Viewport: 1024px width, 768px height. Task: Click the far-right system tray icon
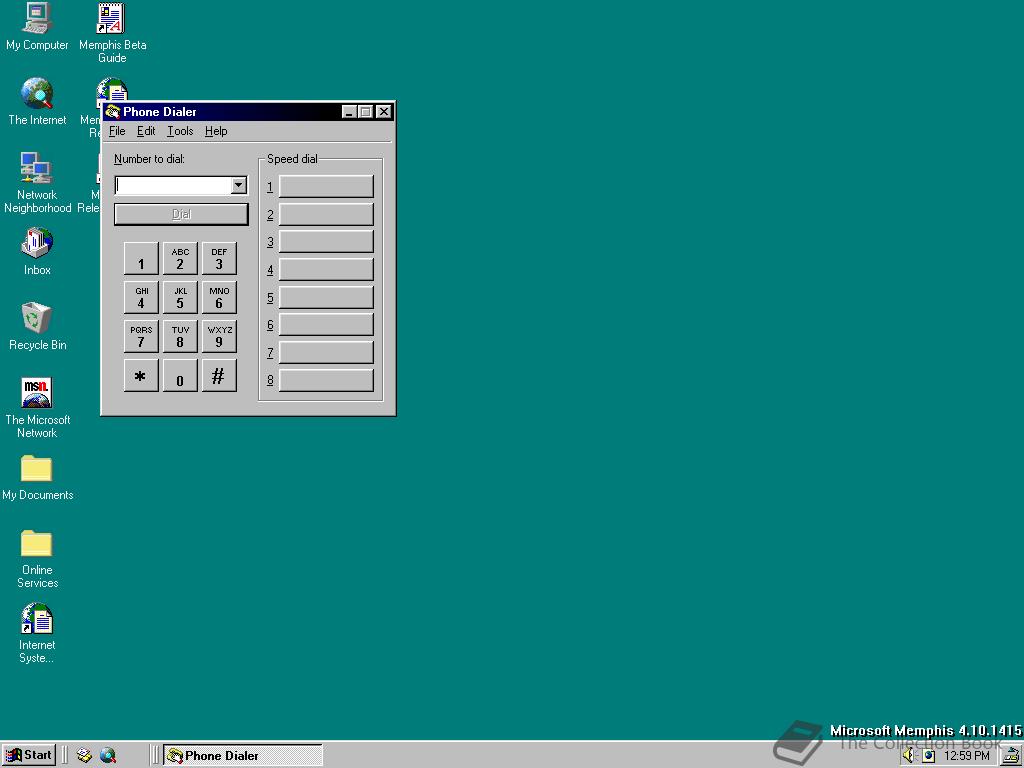pos(1013,756)
